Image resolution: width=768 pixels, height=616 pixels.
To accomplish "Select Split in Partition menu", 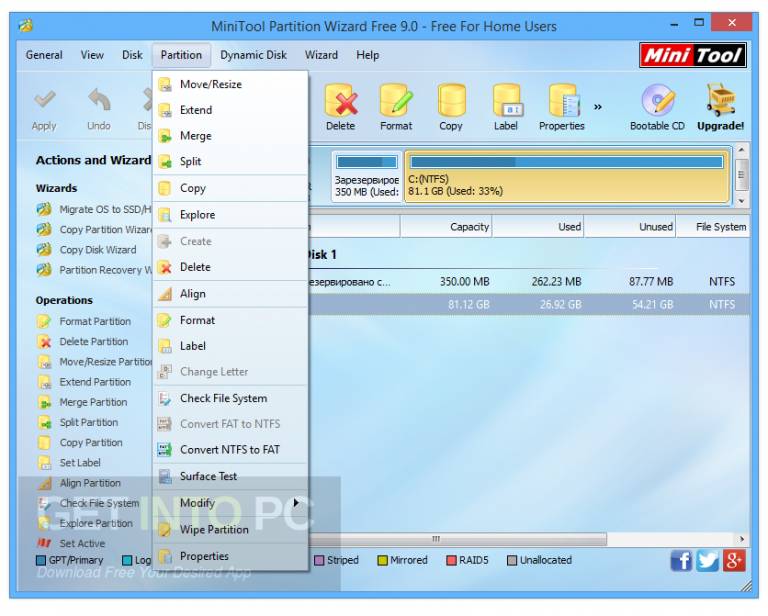I will coord(230,161).
